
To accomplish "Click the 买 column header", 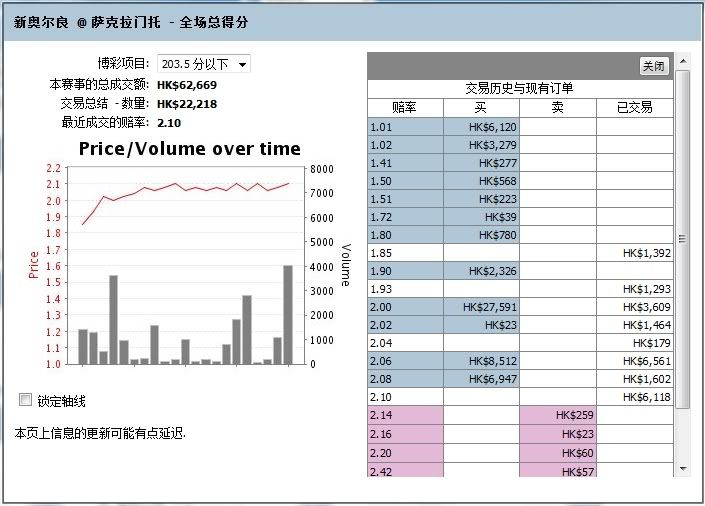I will click(481, 108).
